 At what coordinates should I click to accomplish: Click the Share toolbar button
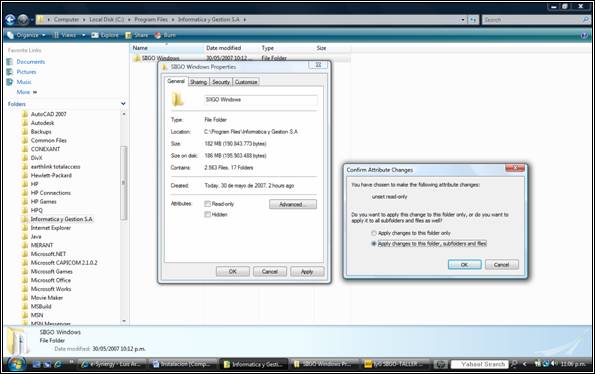tap(137, 35)
